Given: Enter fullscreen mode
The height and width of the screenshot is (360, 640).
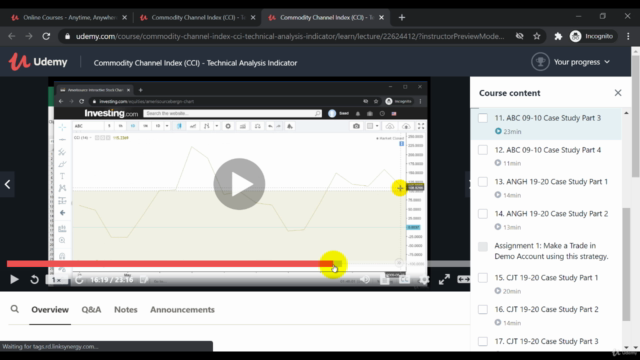Looking at the screenshot, I should [x=444, y=280].
